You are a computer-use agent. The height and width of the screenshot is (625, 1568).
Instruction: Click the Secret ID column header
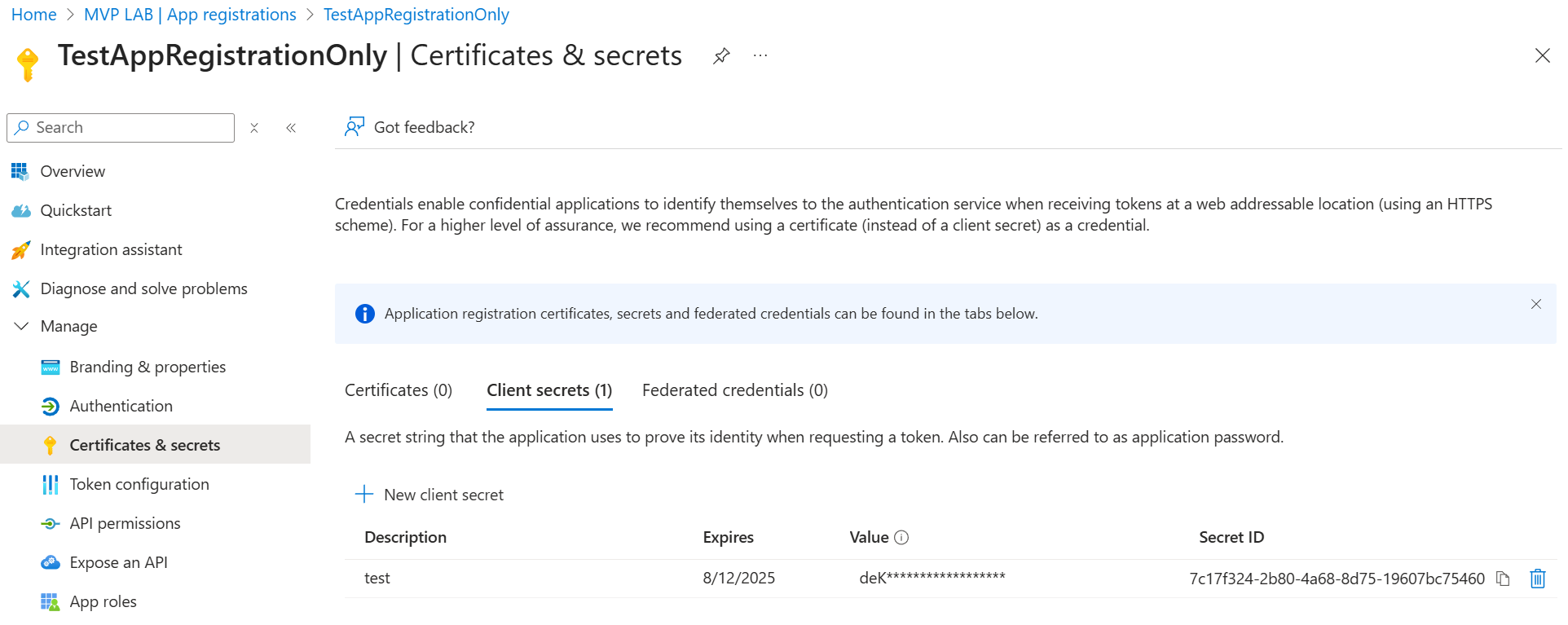1231,537
